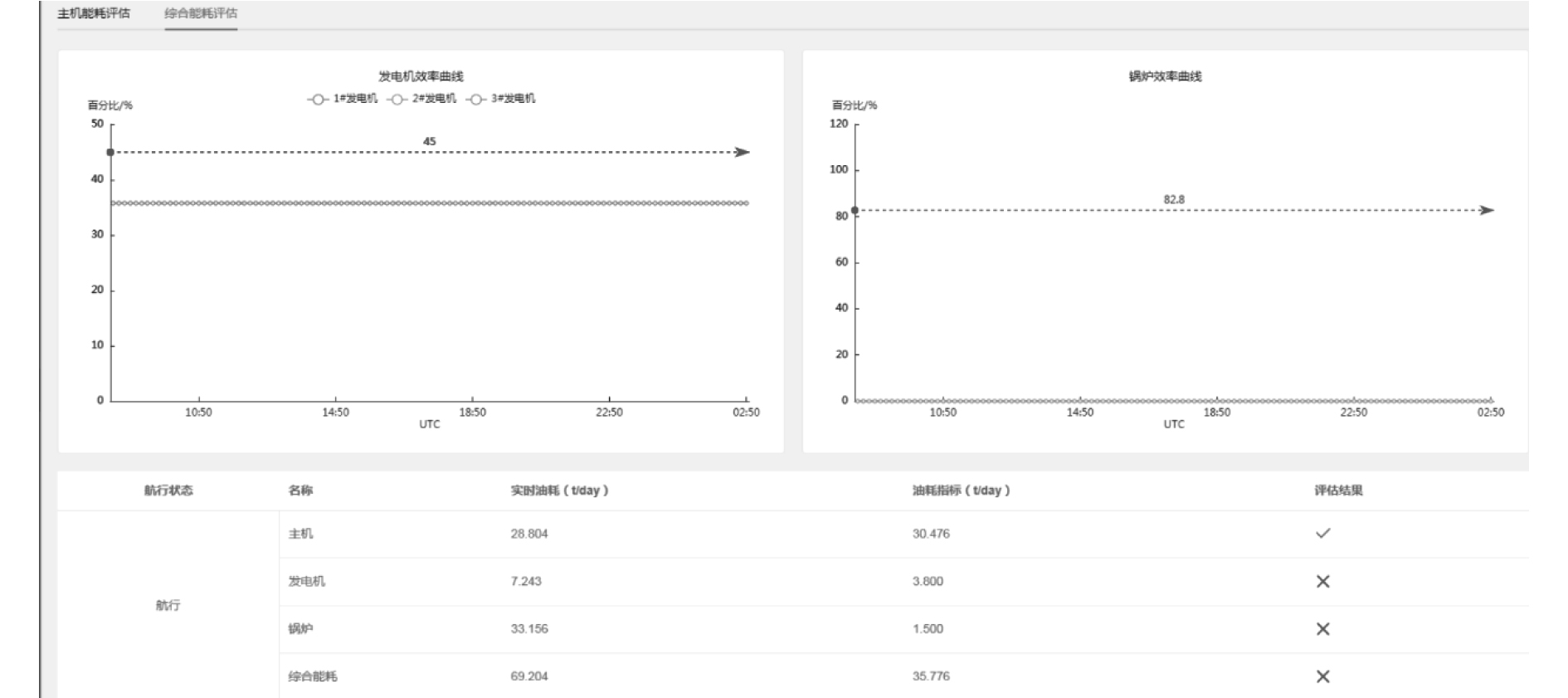The image size is (1568, 698).
Task: Click the X icon in 综合能耗 row
Action: click(1322, 676)
